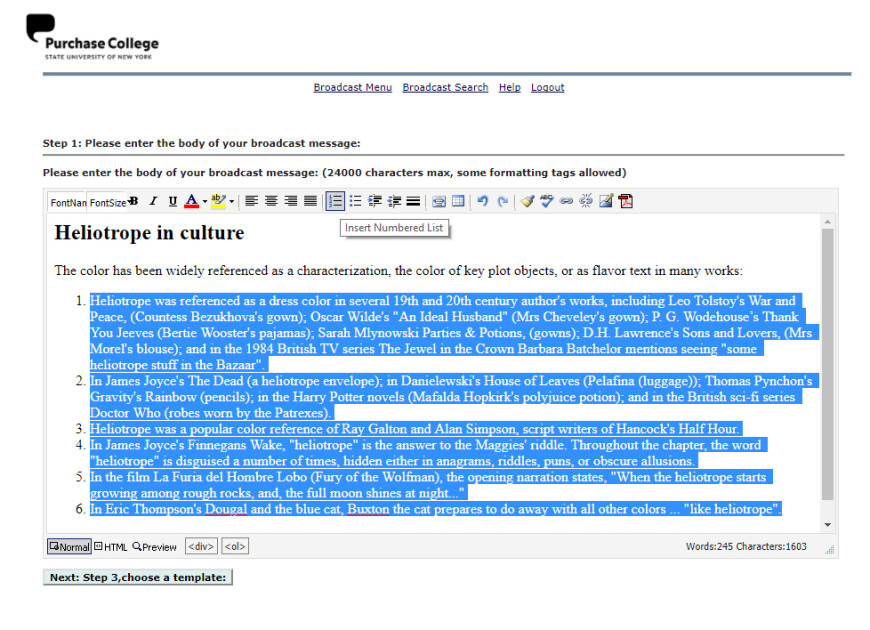Image resolution: width=870 pixels, height=630 pixels.
Task: Click the Outdent icon
Action: tap(394, 201)
